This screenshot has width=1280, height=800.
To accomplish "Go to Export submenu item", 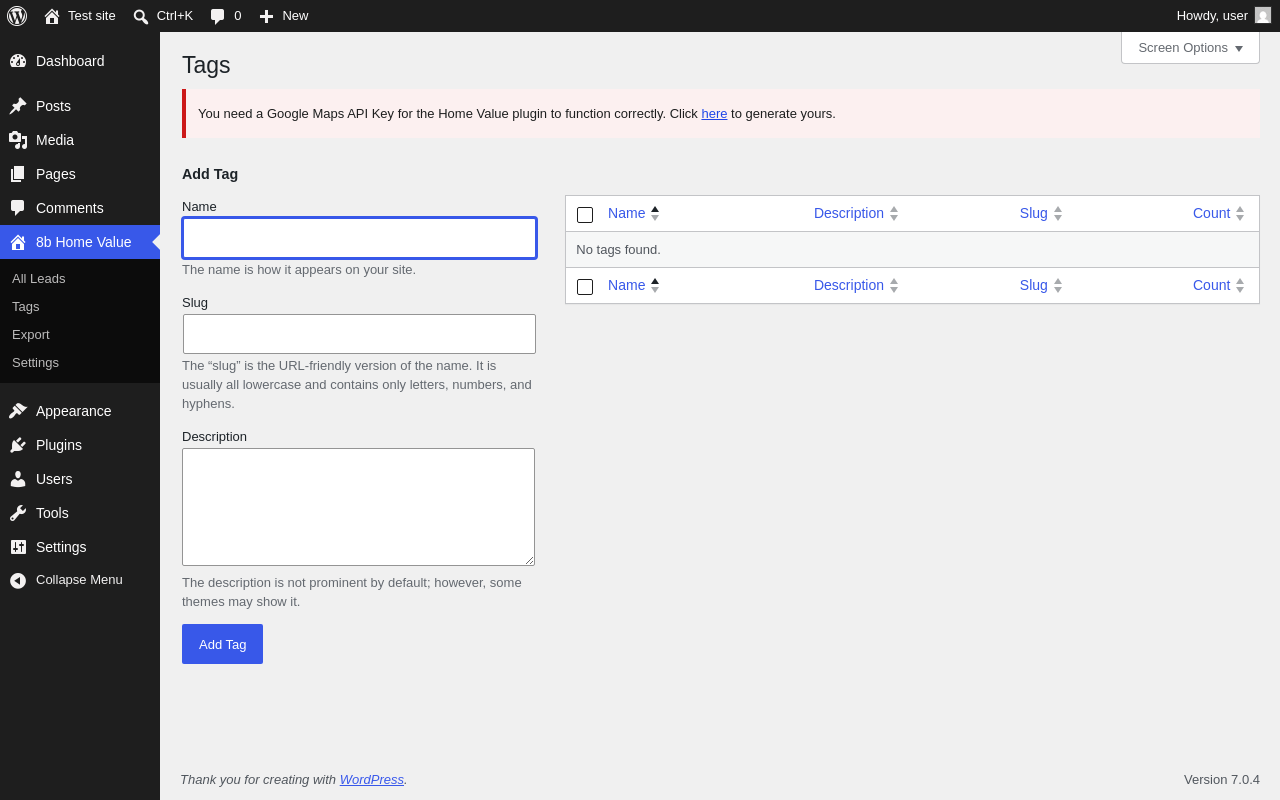I will click(31, 335).
